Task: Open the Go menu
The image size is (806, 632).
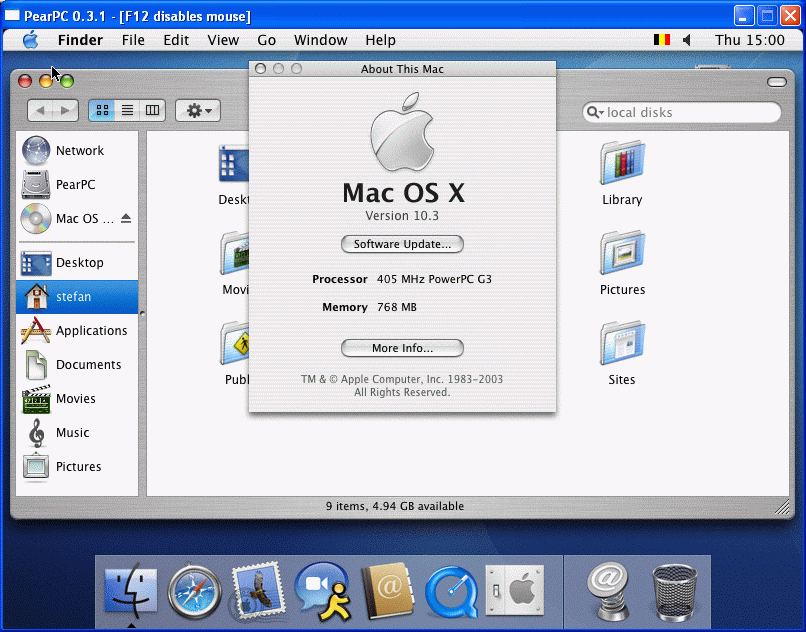Action: tap(266, 40)
